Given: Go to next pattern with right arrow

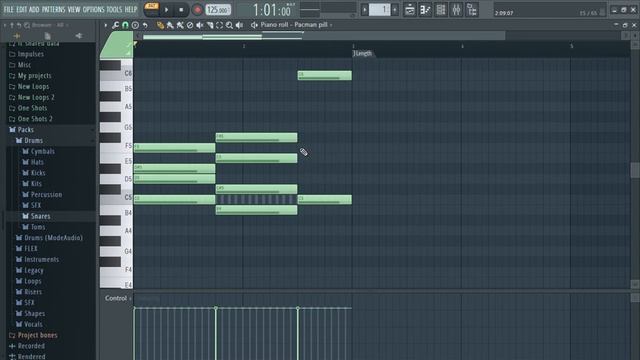Looking at the screenshot, I should (x=395, y=10).
